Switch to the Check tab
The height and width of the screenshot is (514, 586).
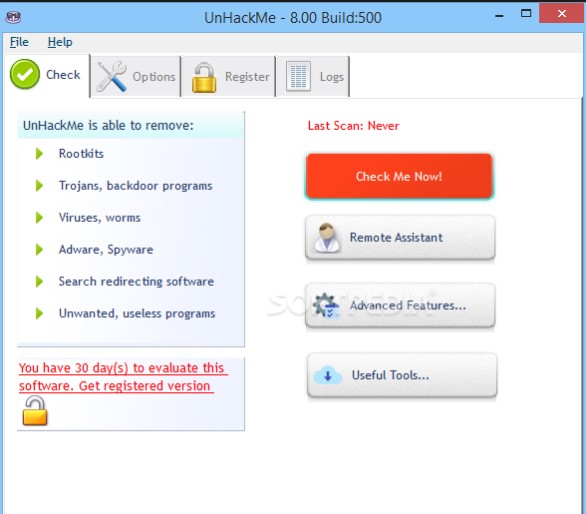click(47, 76)
